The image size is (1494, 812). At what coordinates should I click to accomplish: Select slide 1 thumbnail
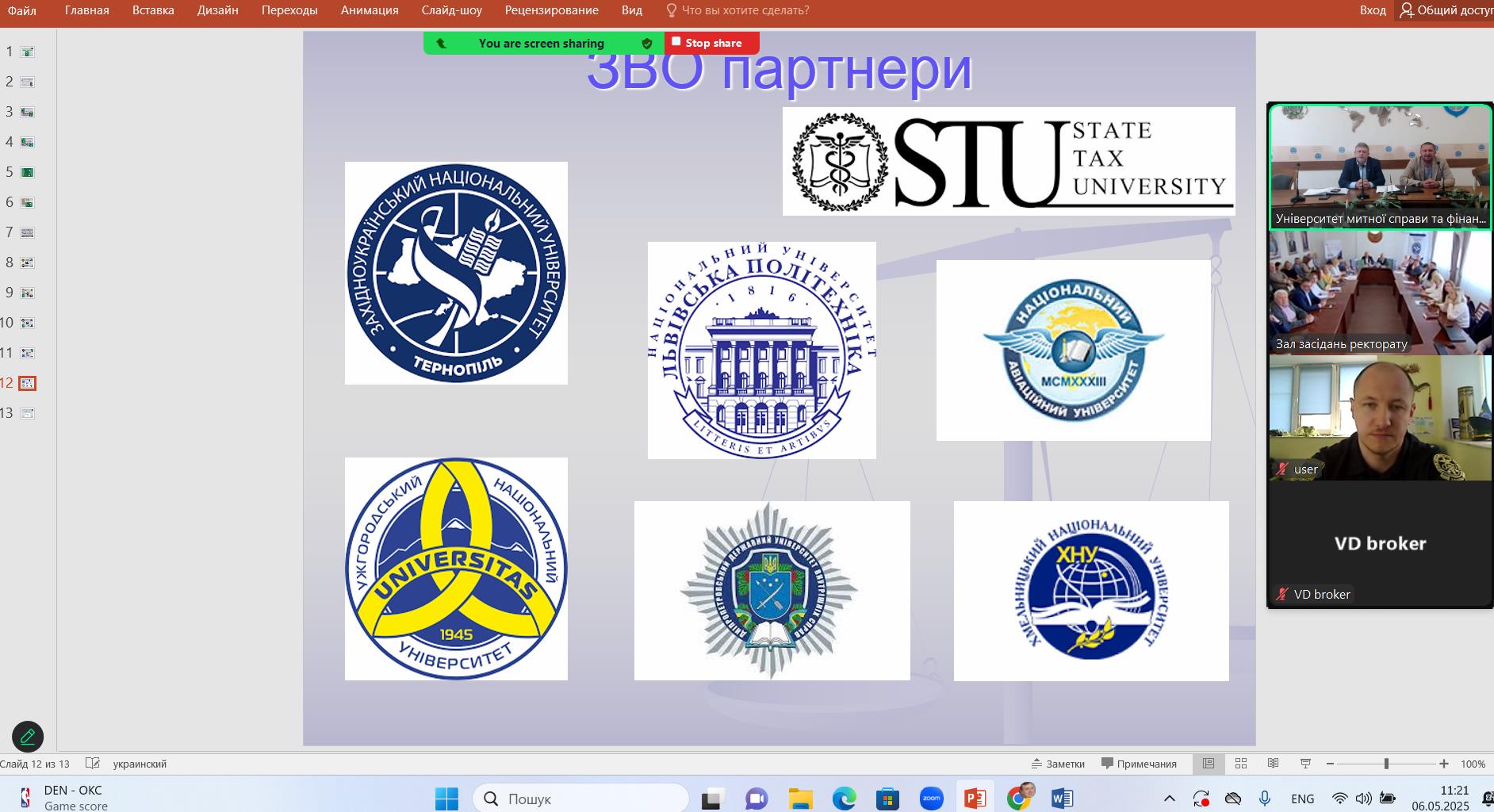[27, 52]
